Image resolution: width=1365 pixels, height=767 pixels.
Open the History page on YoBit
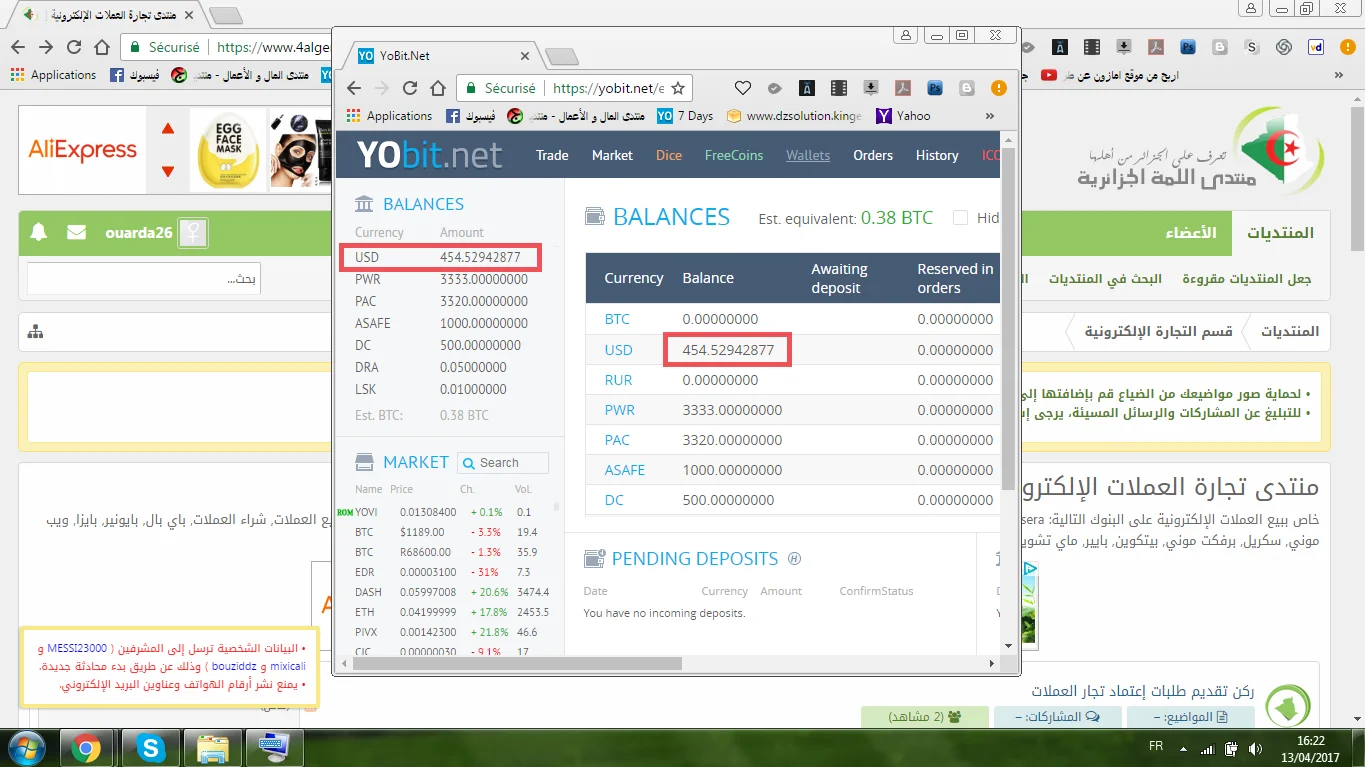pyautogui.click(x=936, y=155)
